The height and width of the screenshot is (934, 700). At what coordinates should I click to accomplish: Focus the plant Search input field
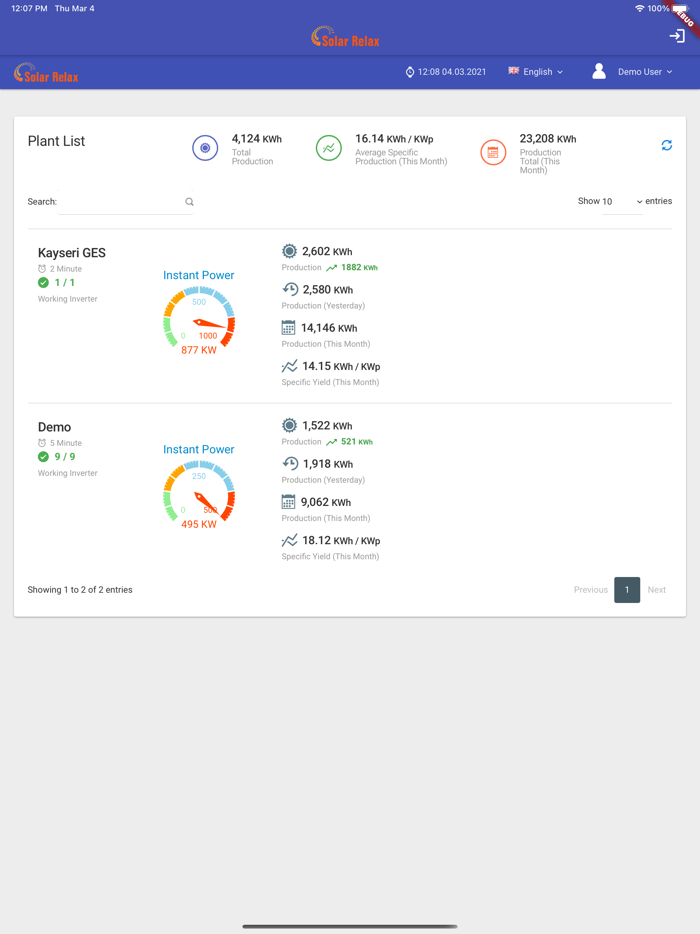pos(120,202)
